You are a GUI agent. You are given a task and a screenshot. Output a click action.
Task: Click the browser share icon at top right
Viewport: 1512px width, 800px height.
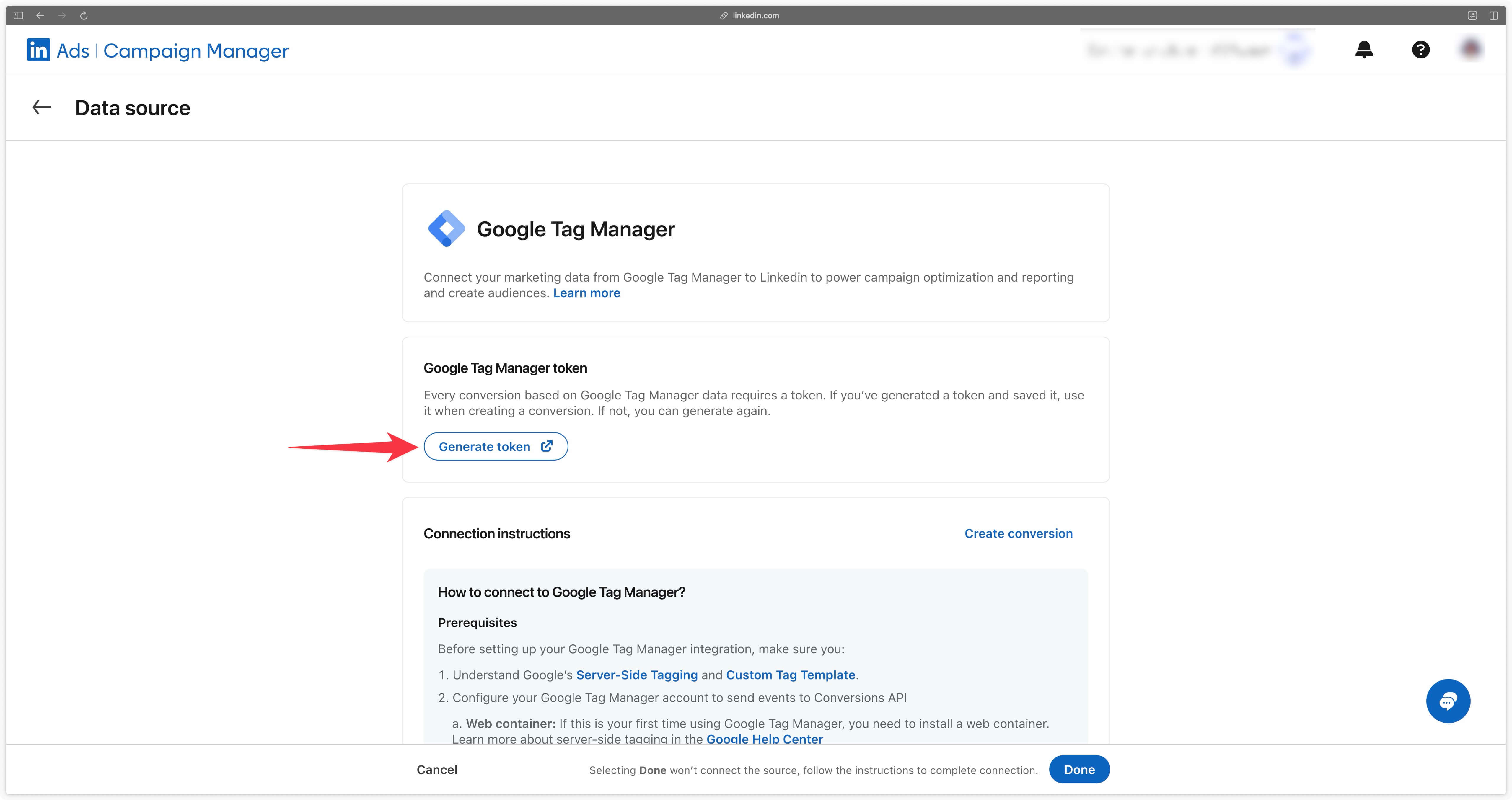pos(1472,16)
